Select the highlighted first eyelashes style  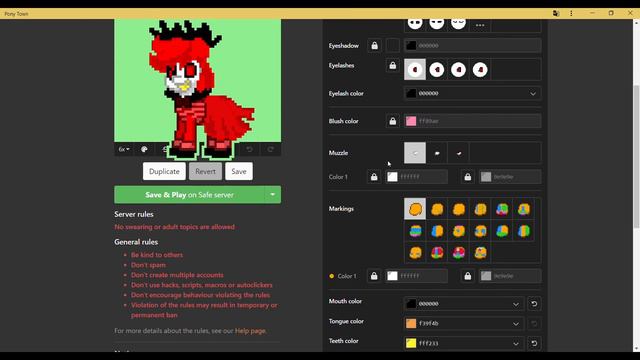[415, 69]
